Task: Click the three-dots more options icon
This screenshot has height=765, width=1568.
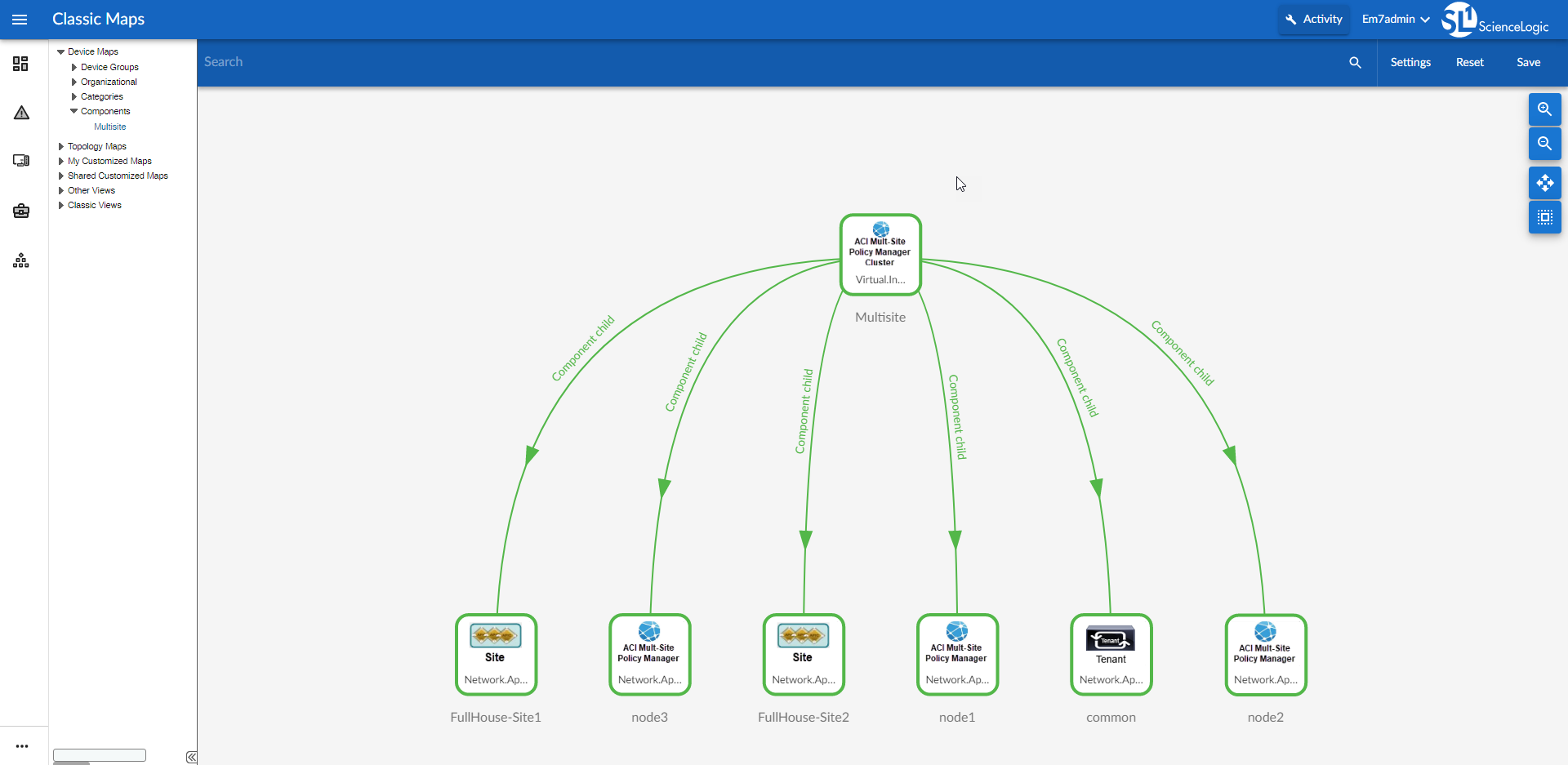Action: (x=21, y=746)
